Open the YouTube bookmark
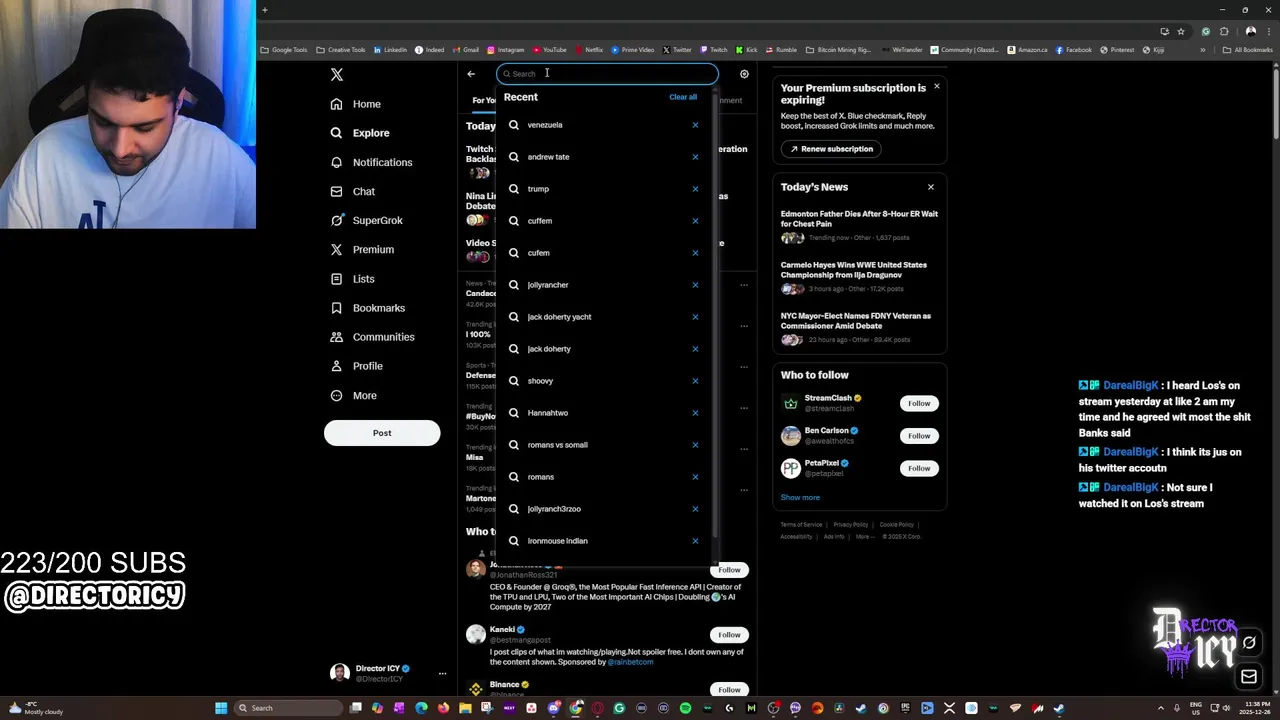The image size is (1280, 720). pyautogui.click(x=550, y=50)
